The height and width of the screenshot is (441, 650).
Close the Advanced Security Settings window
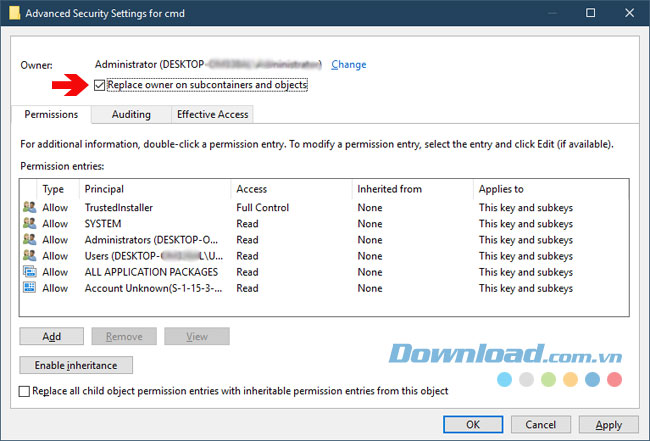[629, 13]
